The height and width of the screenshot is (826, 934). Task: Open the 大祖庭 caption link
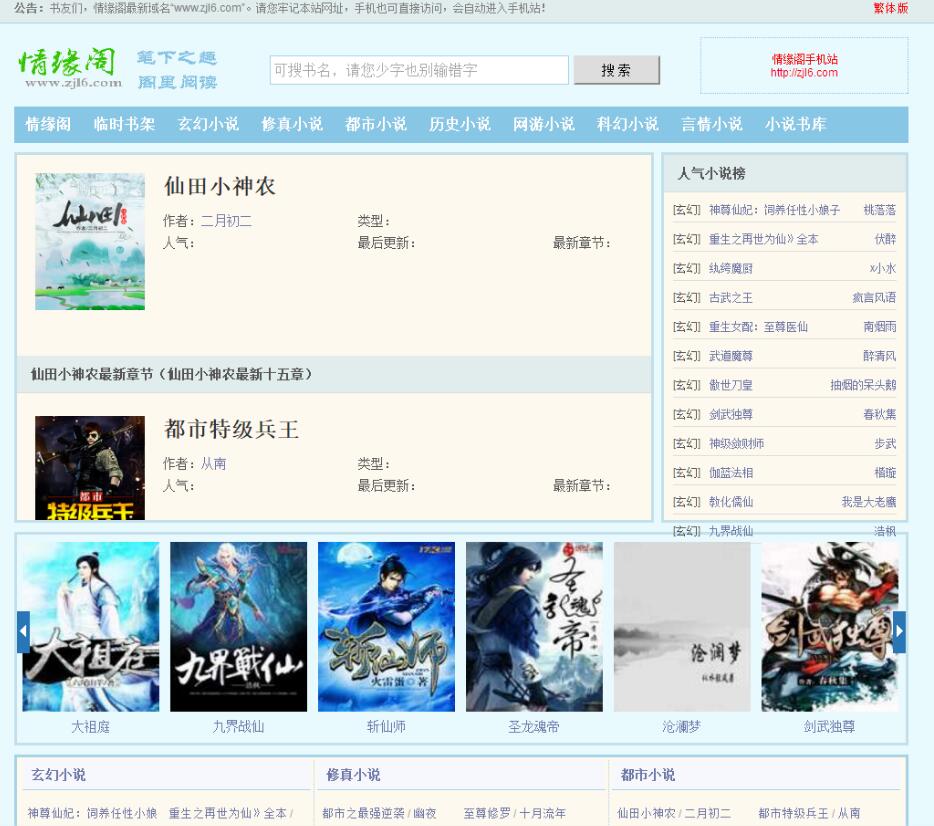point(91,727)
